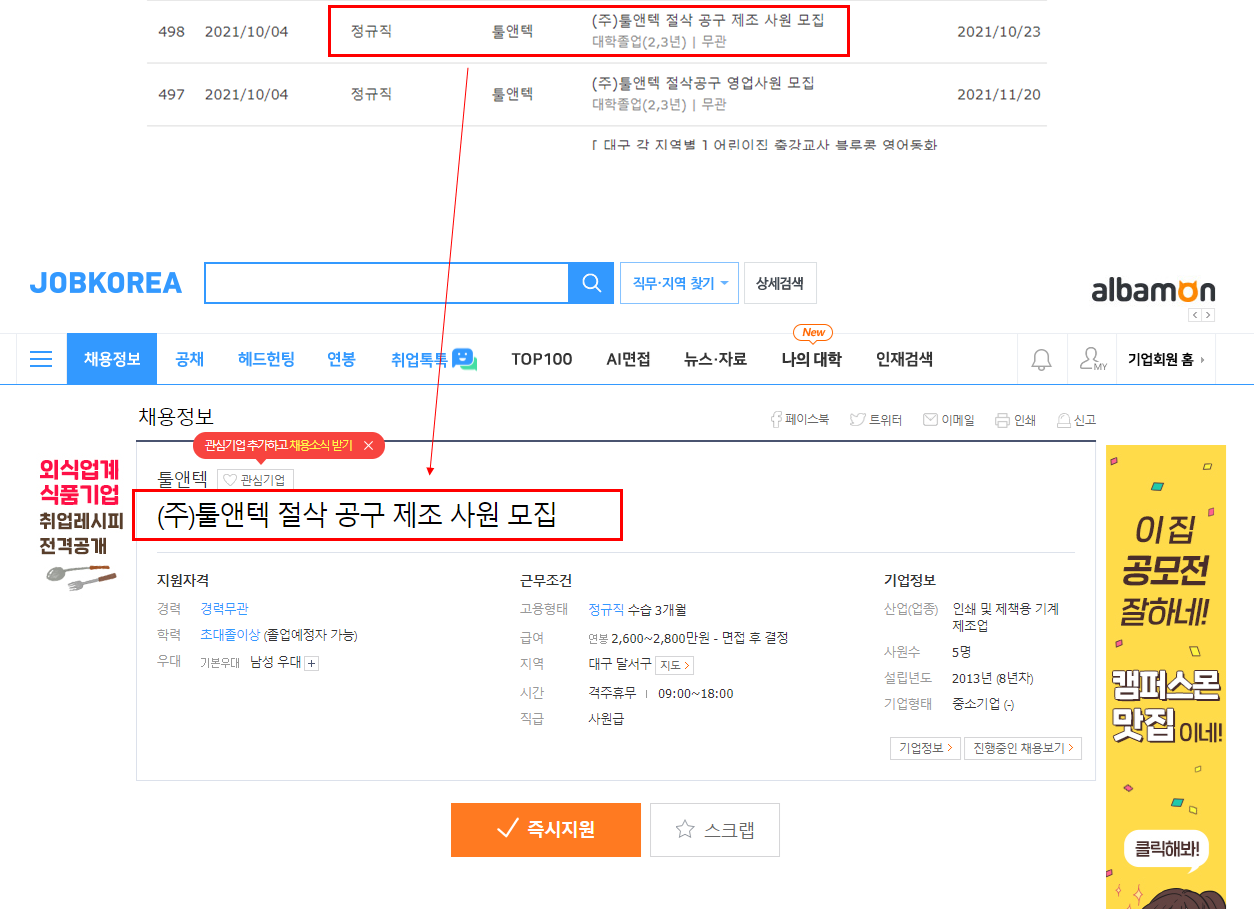Open the 나의 대학 menu
This screenshot has height=909, width=1254.
click(812, 359)
